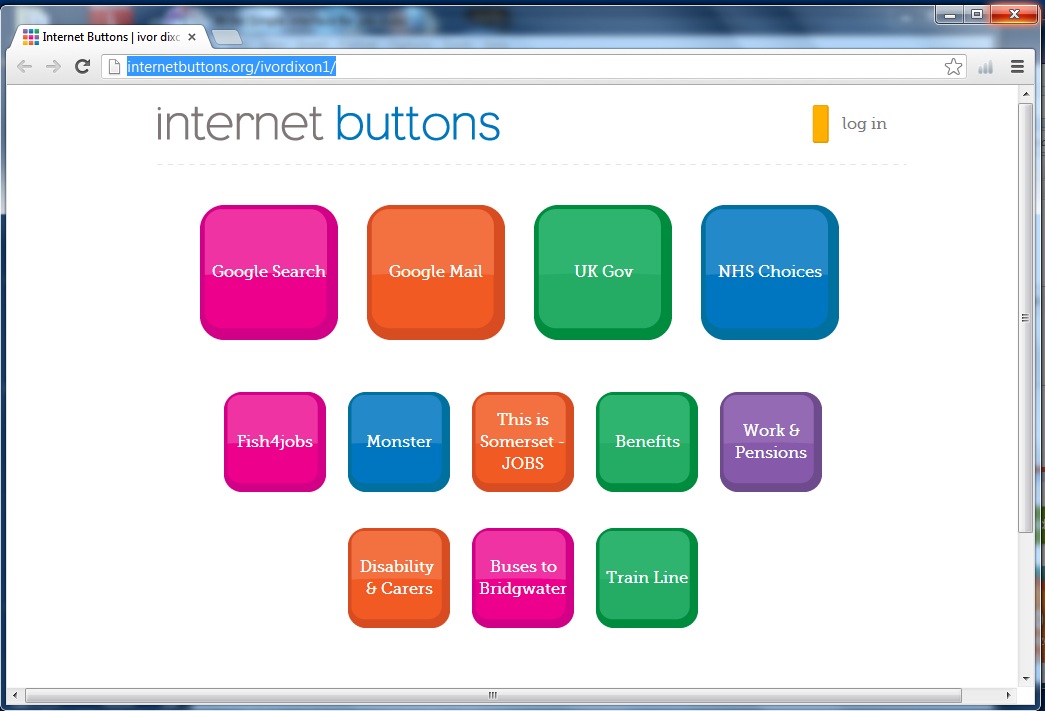Click the bar chart extension icon
Image resolution: width=1045 pixels, height=711 pixels.
986,67
